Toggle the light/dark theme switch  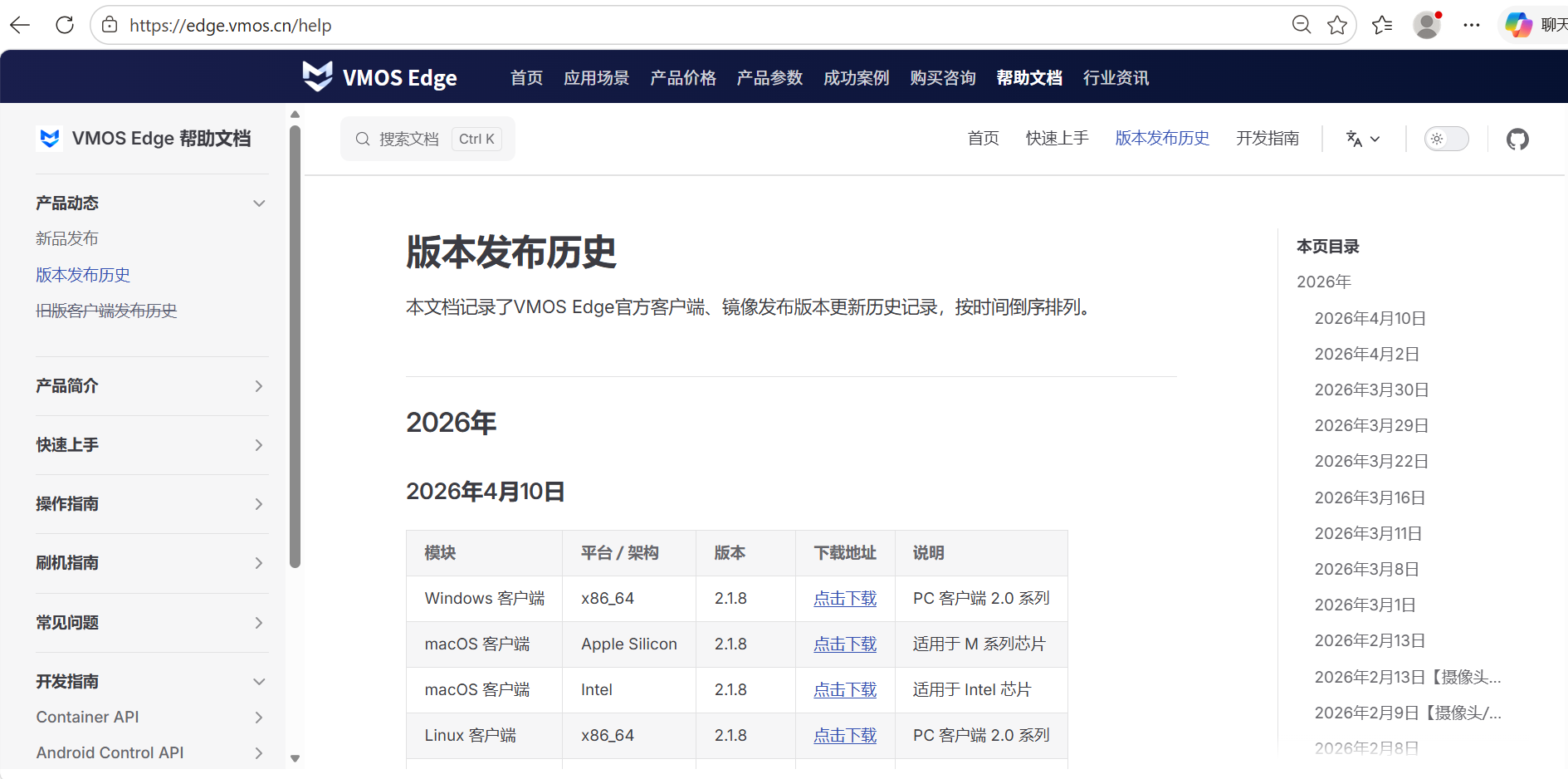tap(1447, 139)
